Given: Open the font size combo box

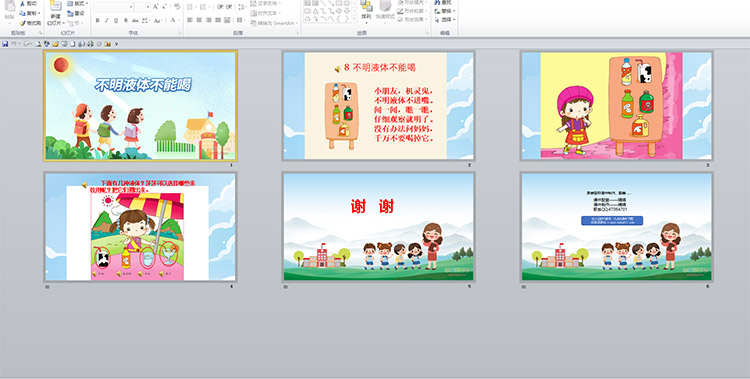Looking at the screenshot, I should coord(143,7).
